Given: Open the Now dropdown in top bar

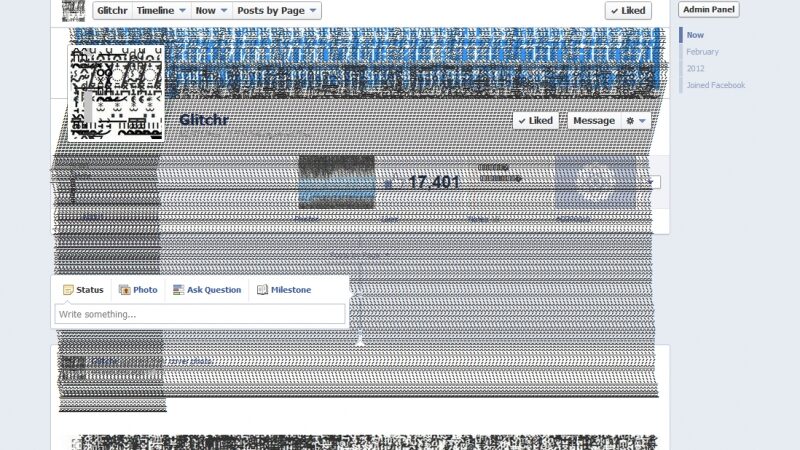Looking at the screenshot, I should pos(210,10).
